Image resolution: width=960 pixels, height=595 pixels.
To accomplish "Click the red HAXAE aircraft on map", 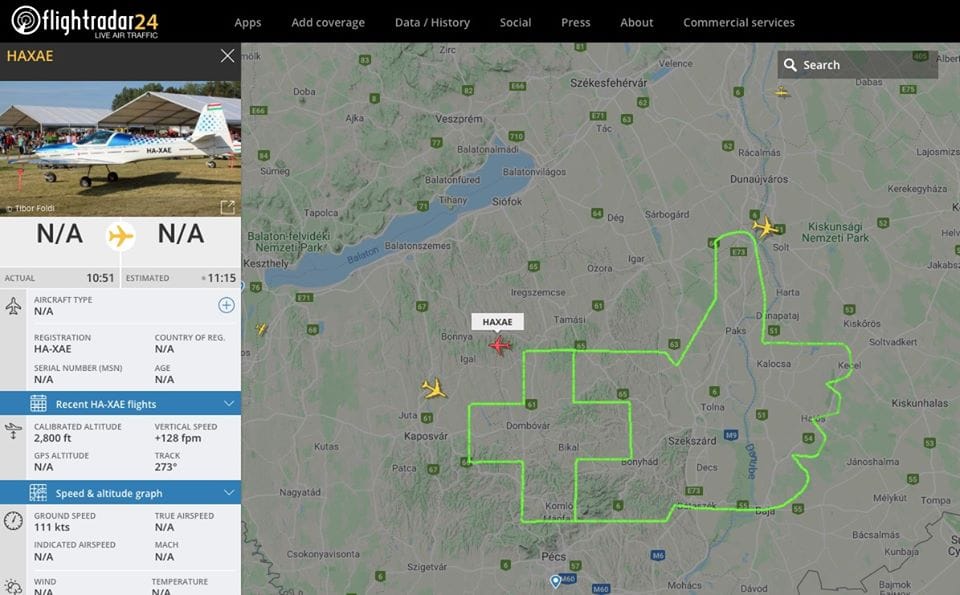I will click(x=500, y=345).
